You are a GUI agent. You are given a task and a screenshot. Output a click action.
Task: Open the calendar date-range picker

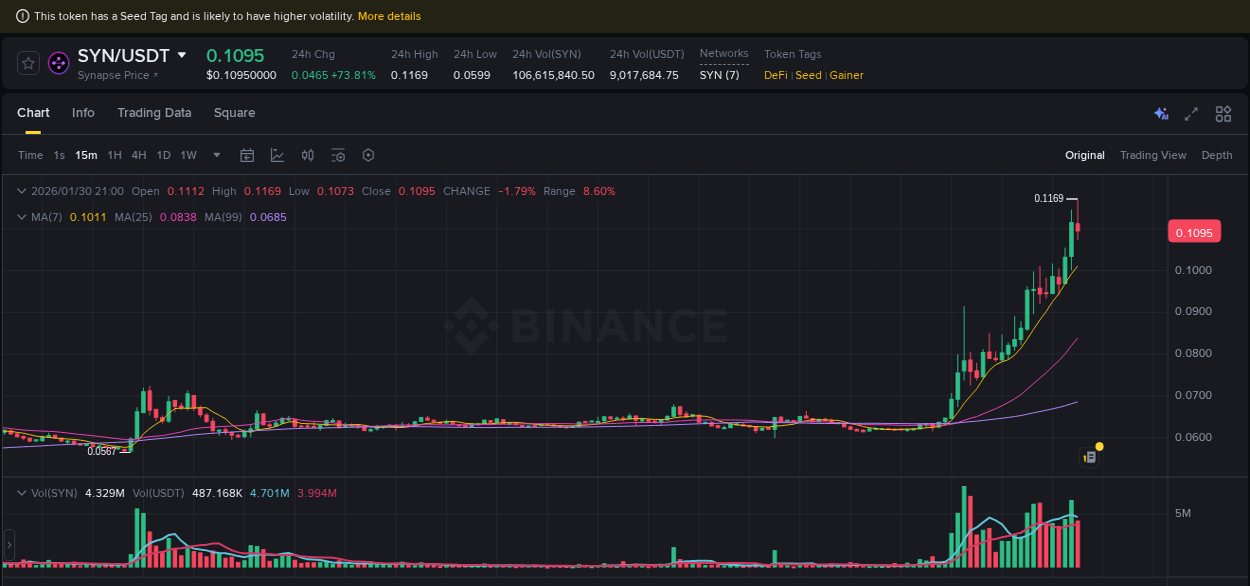coord(247,155)
